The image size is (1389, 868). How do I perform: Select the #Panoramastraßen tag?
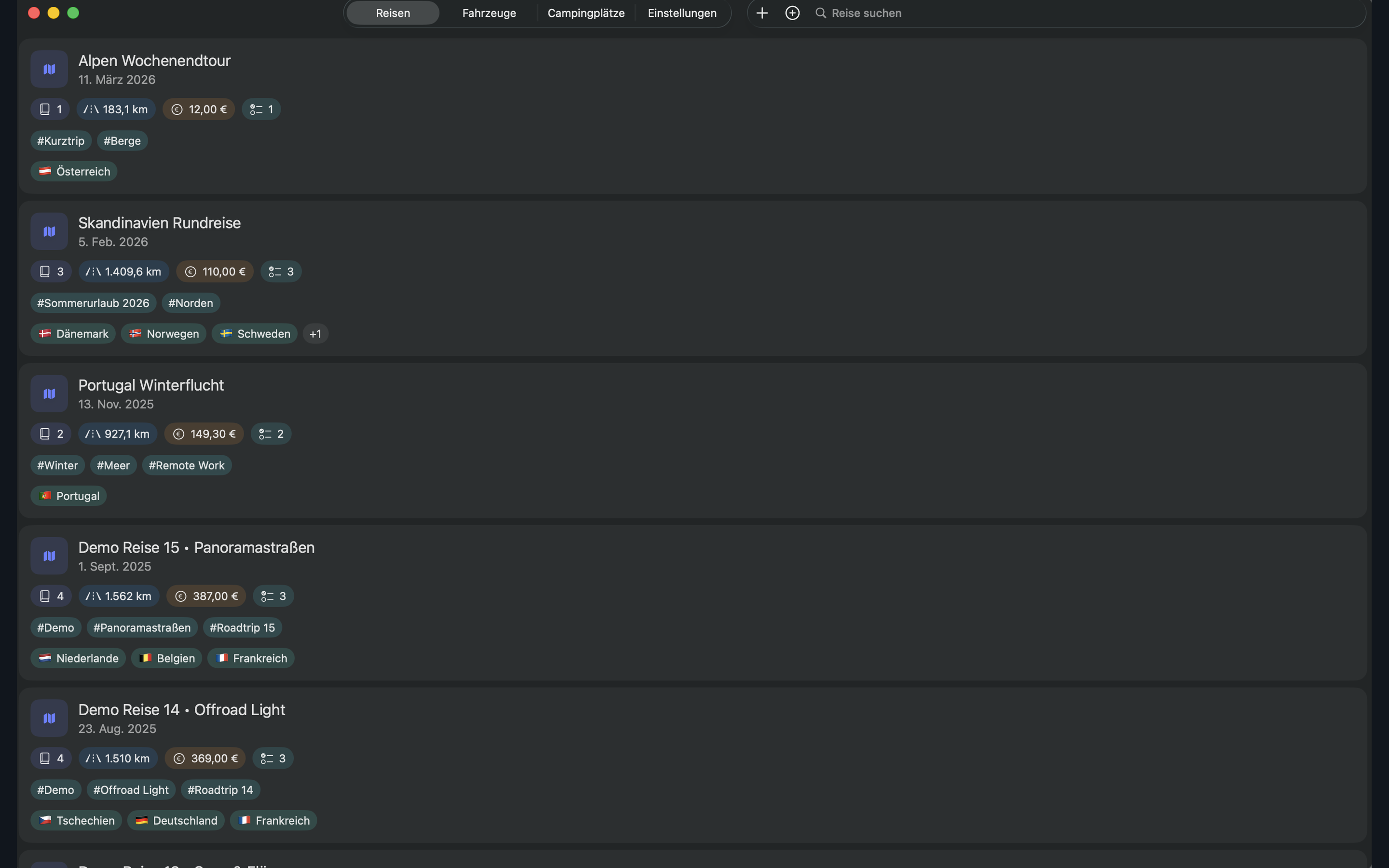(142, 627)
